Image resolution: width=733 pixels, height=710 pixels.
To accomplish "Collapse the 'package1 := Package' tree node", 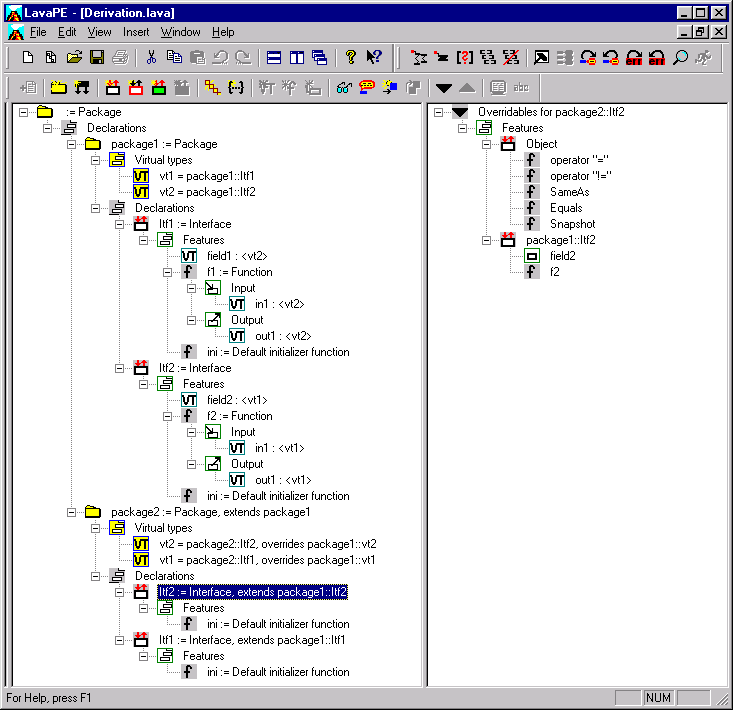I will (x=72, y=144).
